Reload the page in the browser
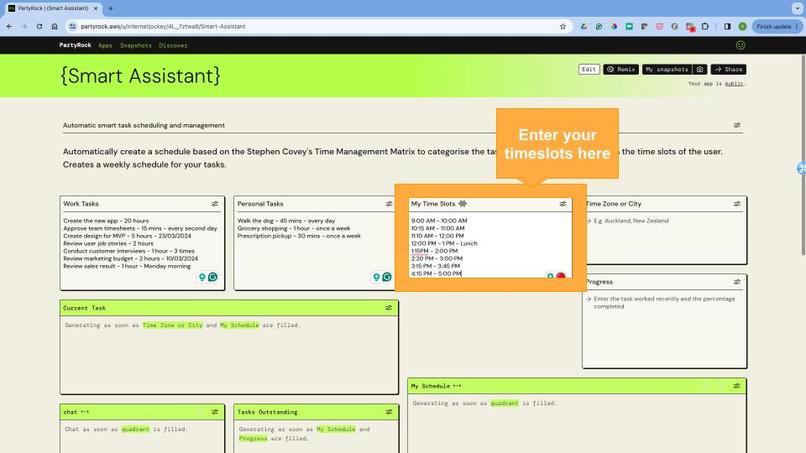Screen dimensions: 806x453 pyautogui.click(x=39, y=26)
